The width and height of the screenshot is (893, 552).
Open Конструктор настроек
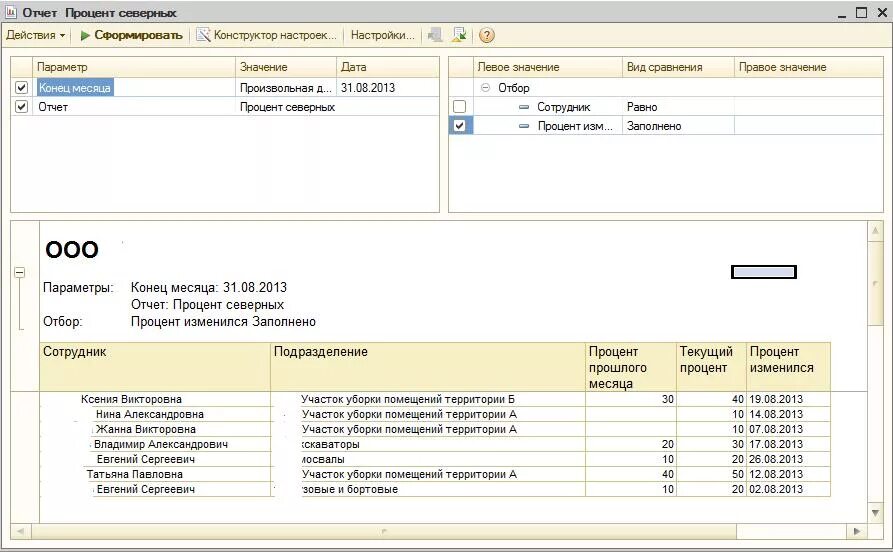click(267, 35)
